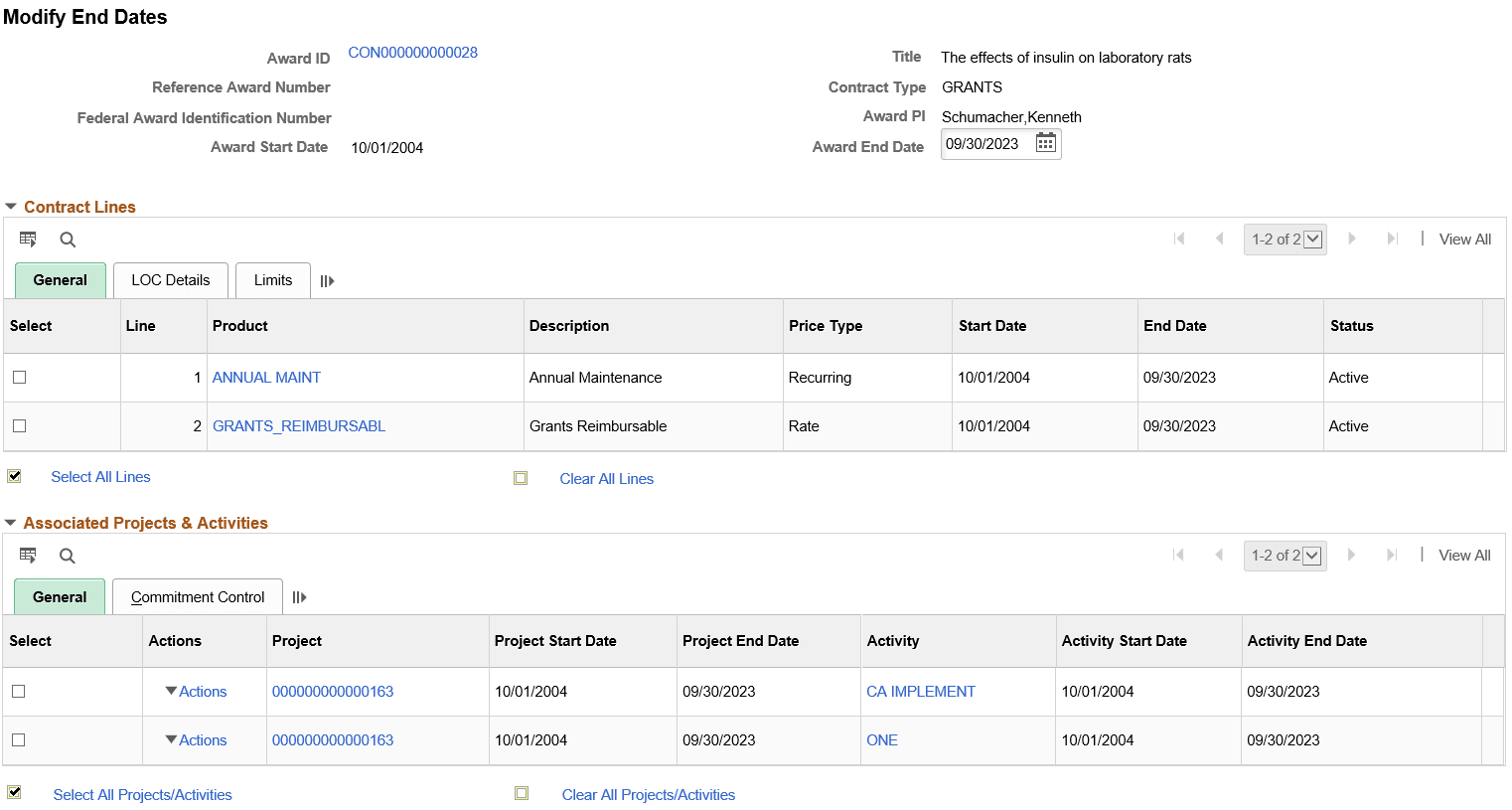Switch to the LOC Details tab

[170, 279]
